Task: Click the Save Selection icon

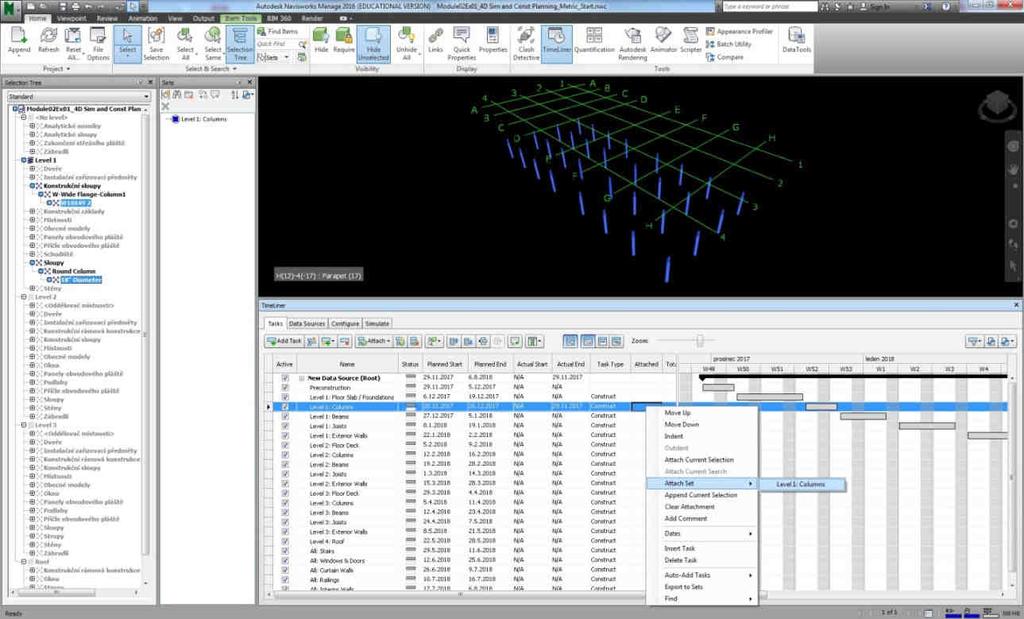Action: tap(156, 43)
